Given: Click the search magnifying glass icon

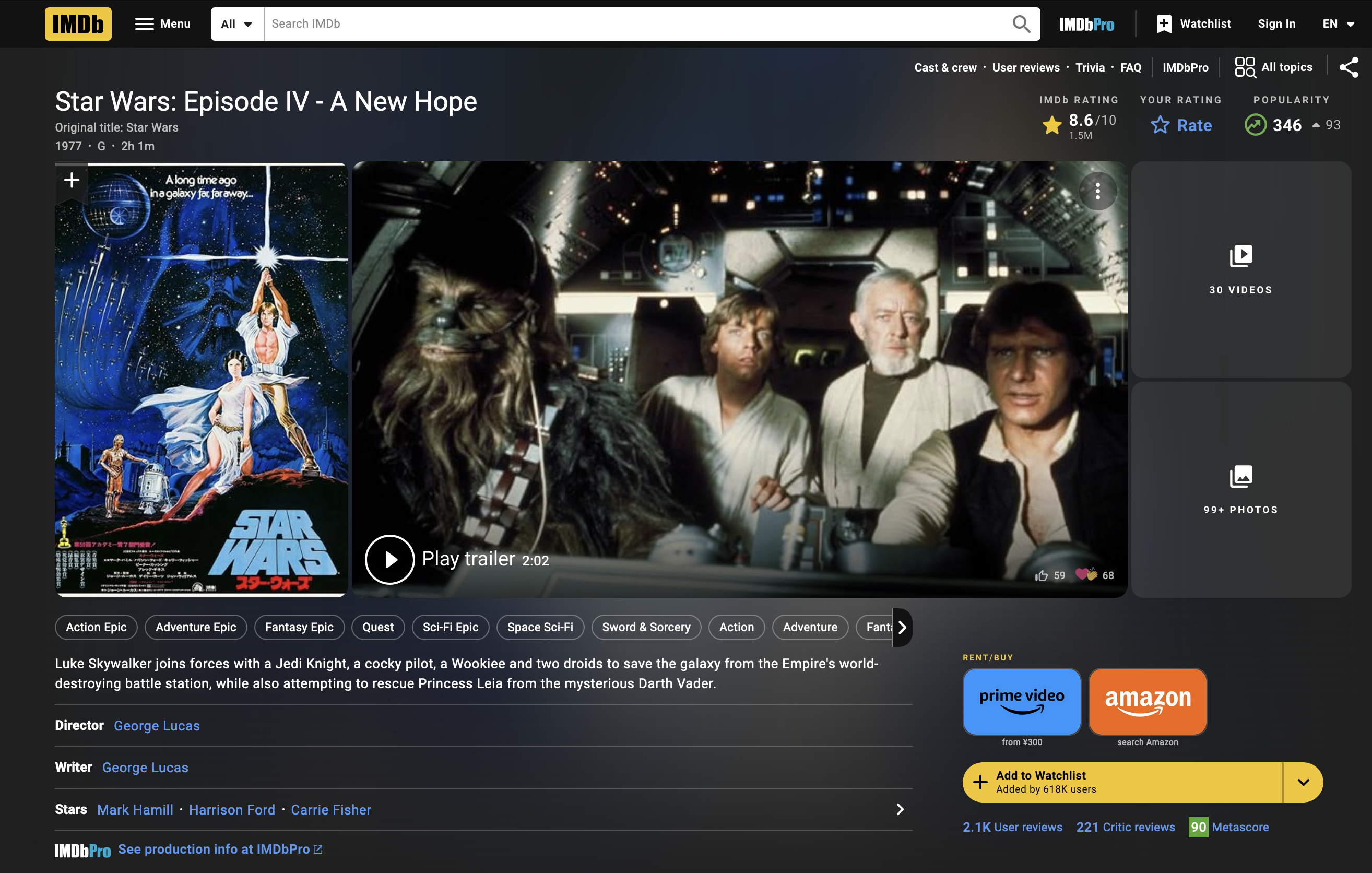Looking at the screenshot, I should click(1021, 24).
